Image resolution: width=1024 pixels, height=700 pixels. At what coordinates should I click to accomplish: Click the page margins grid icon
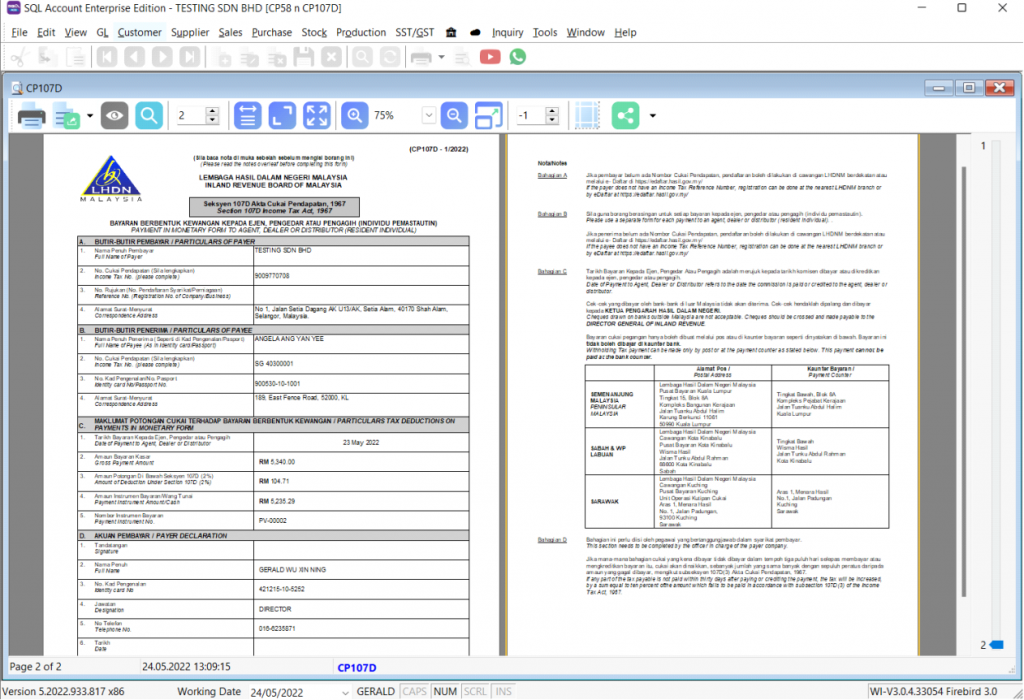click(586, 116)
